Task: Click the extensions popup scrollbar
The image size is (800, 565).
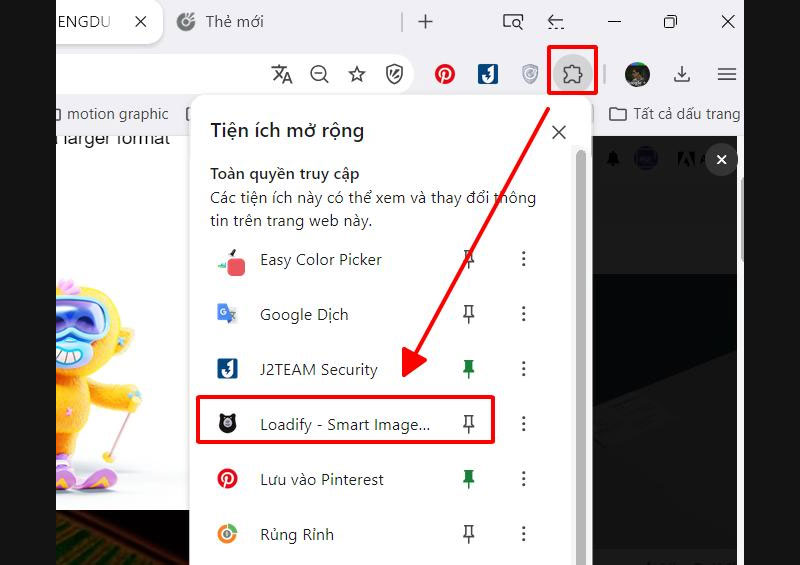Action: [581, 357]
